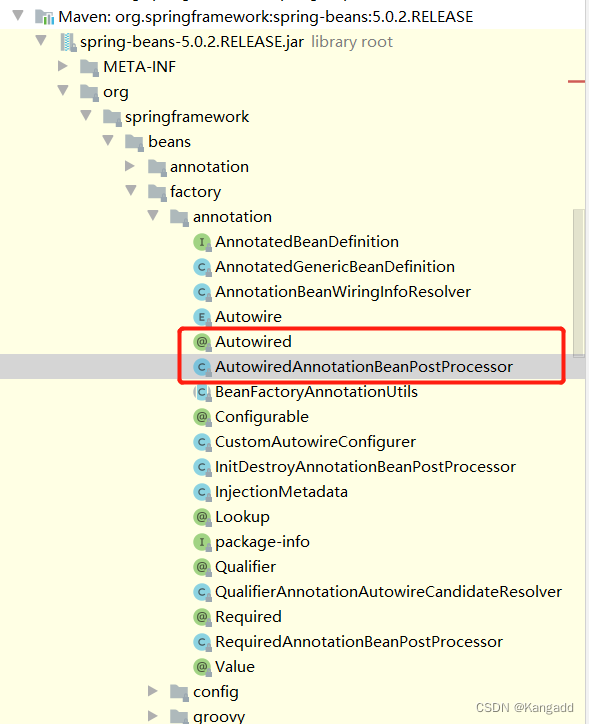Click the Lookup annotation icon

pos(202,517)
